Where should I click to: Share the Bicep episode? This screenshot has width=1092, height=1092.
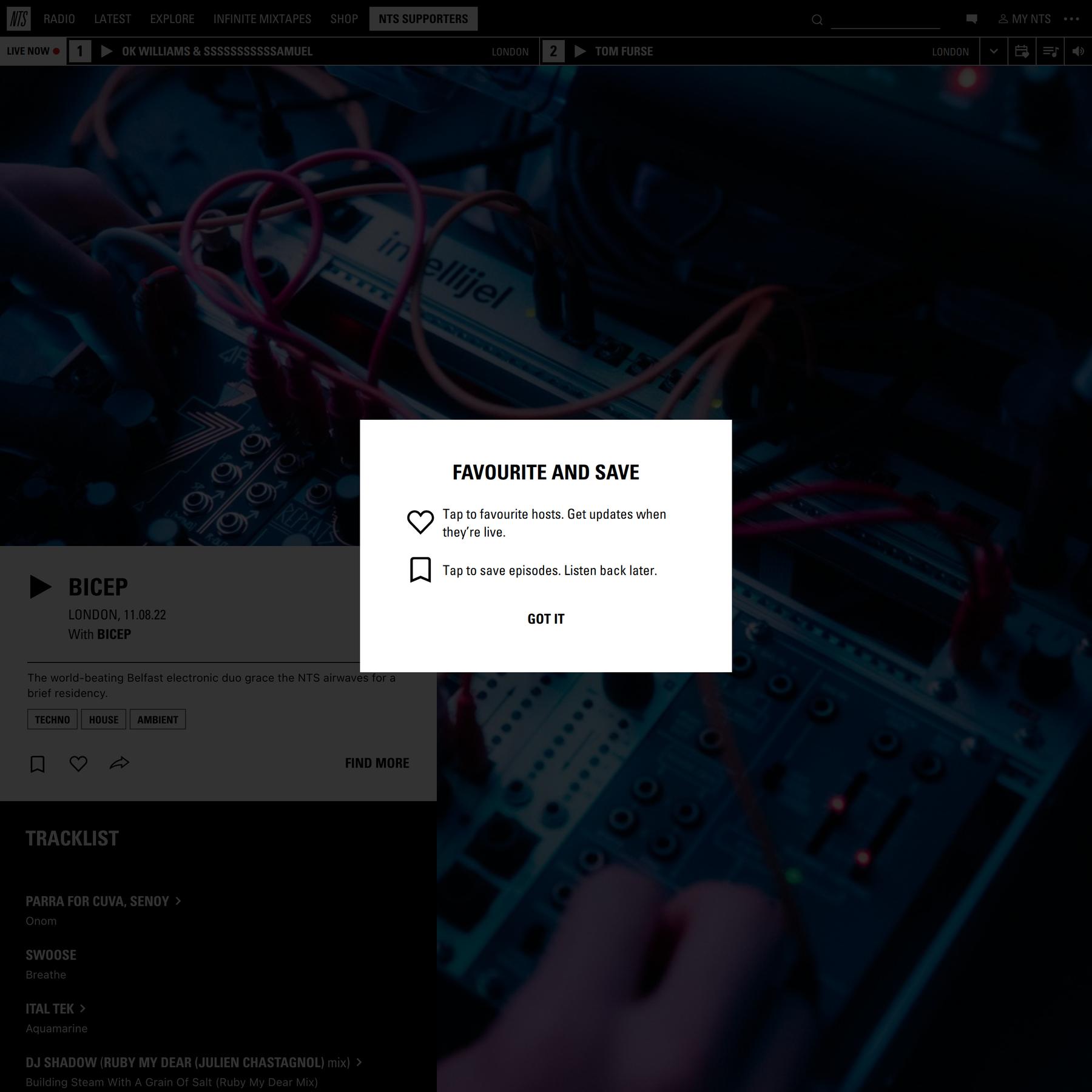tap(120, 763)
